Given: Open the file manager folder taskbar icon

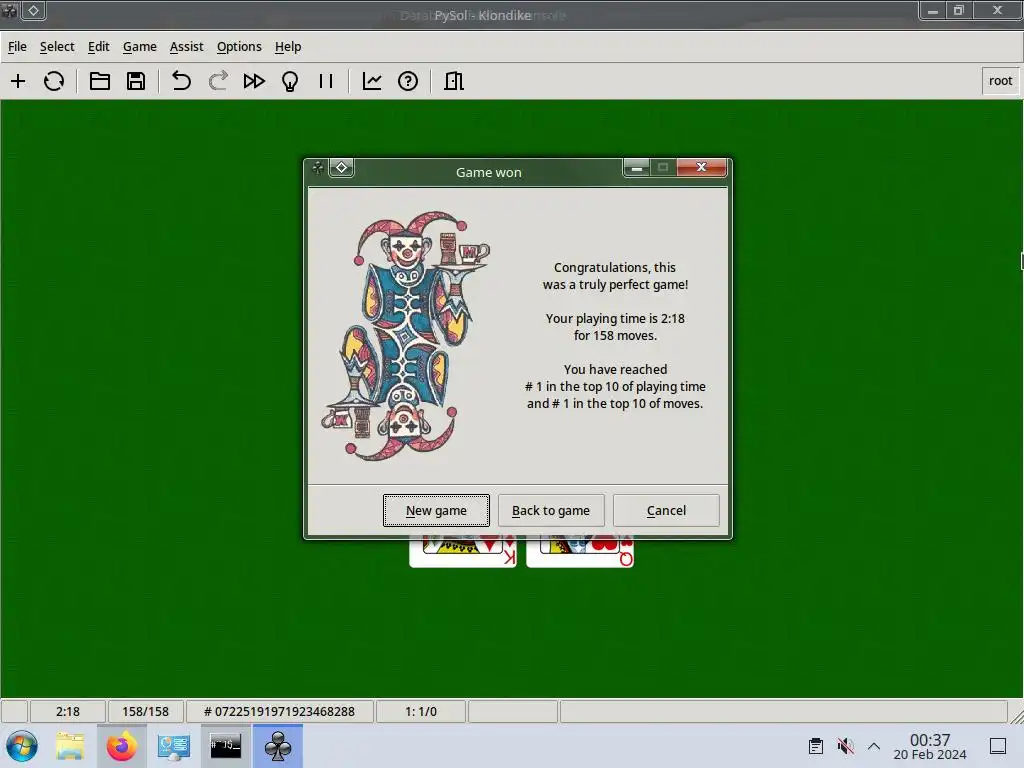Looking at the screenshot, I should [70, 746].
